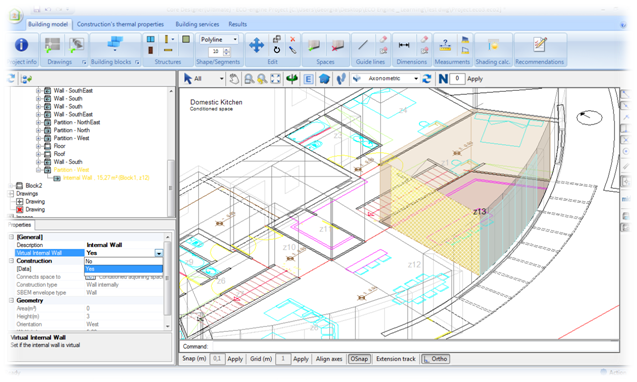Image resolution: width=637 pixels, height=382 pixels.
Task: Expand the Block2 tree node
Action: tap(11, 186)
